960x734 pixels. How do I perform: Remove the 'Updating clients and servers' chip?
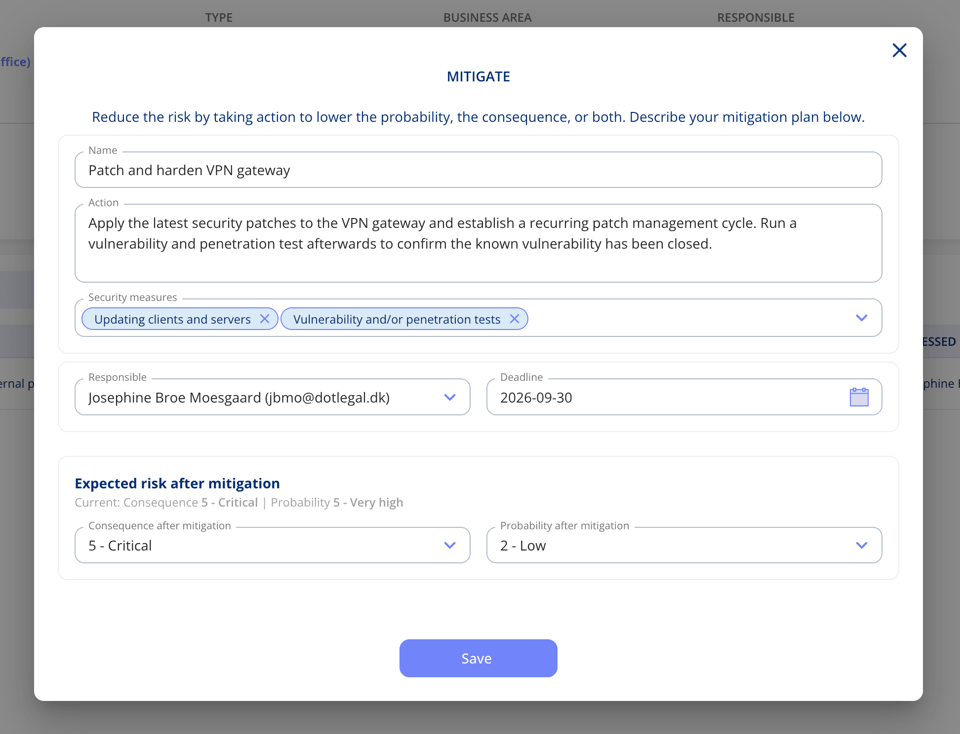pyautogui.click(x=264, y=319)
